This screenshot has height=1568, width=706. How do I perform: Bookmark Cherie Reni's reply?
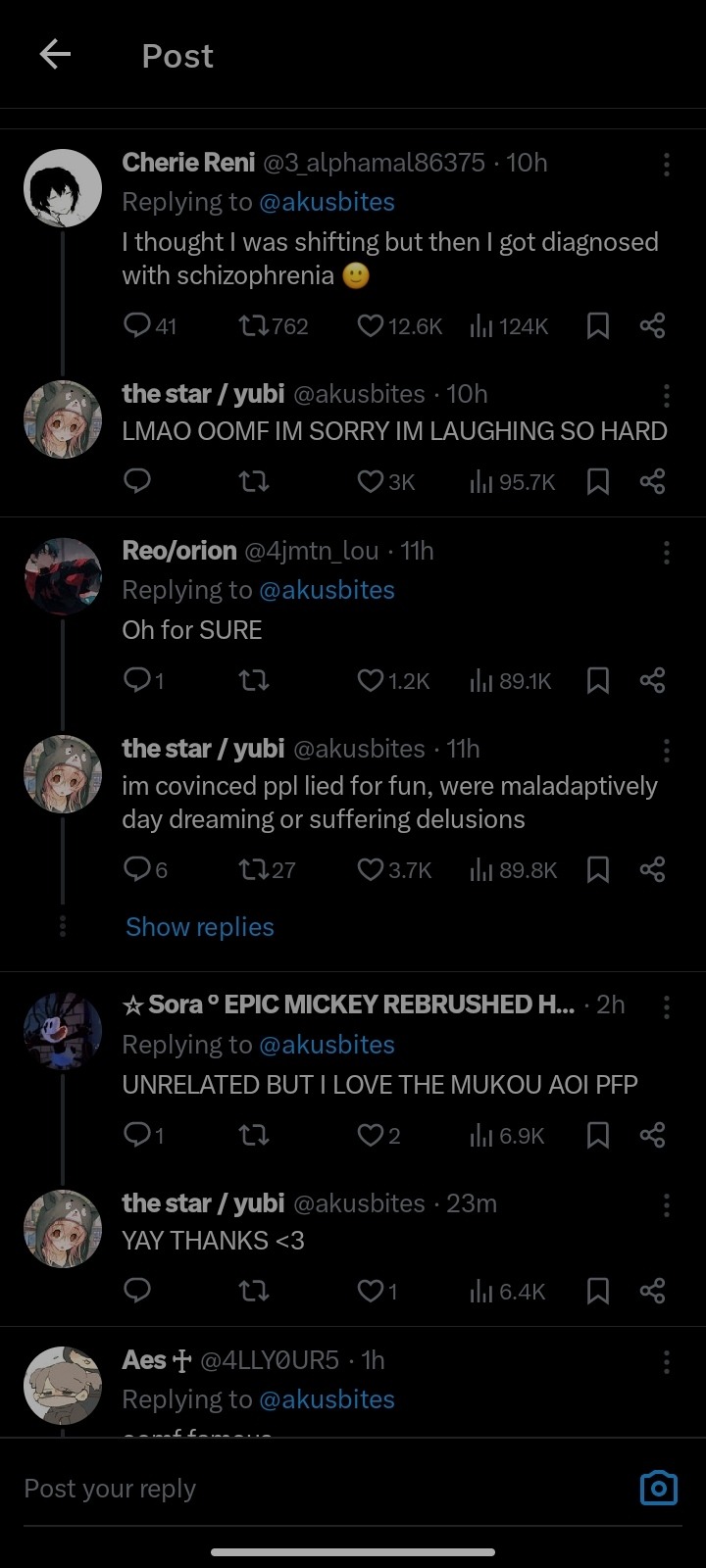click(597, 326)
